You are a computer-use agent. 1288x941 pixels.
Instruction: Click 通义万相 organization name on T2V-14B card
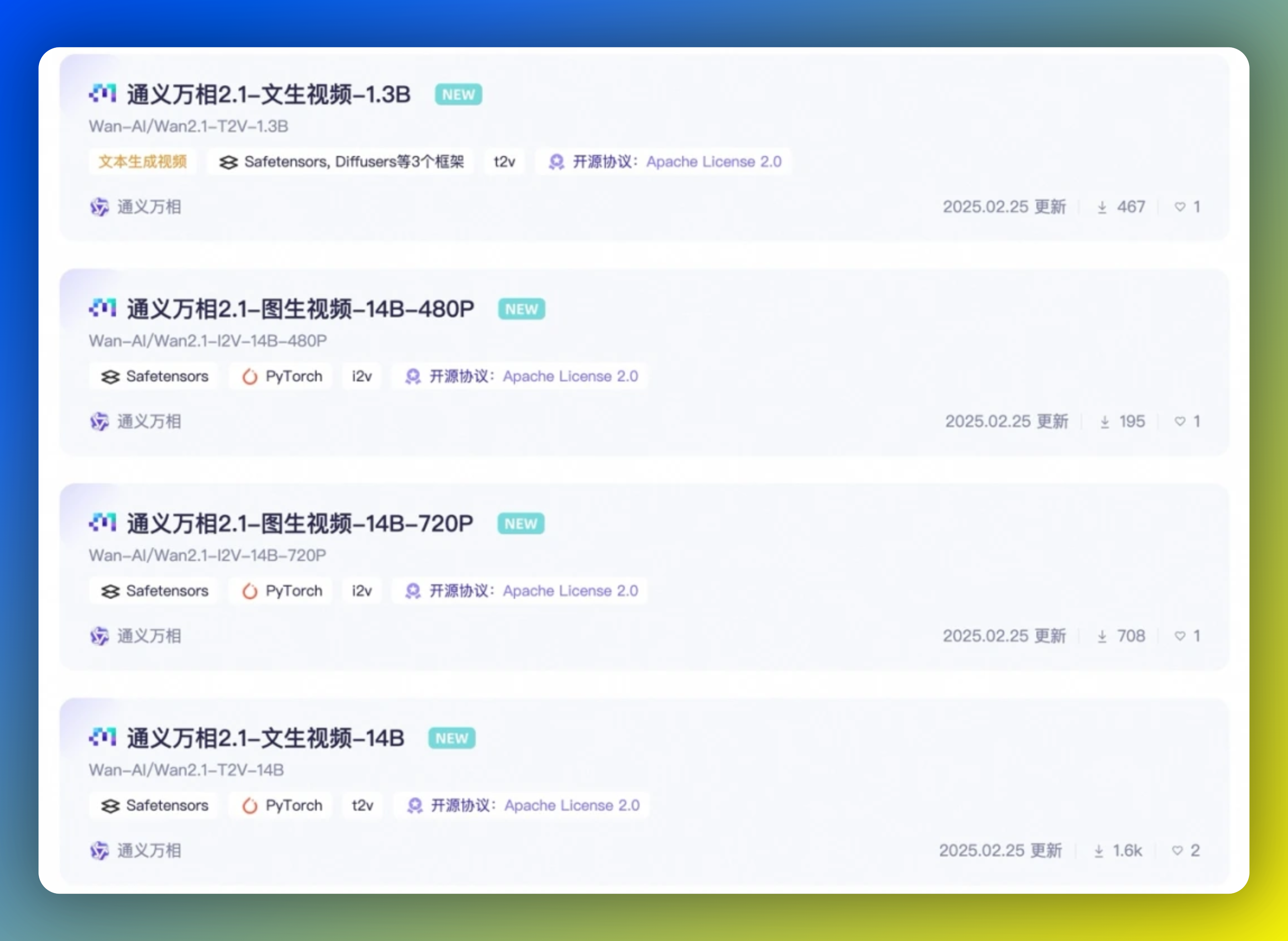(x=149, y=851)
